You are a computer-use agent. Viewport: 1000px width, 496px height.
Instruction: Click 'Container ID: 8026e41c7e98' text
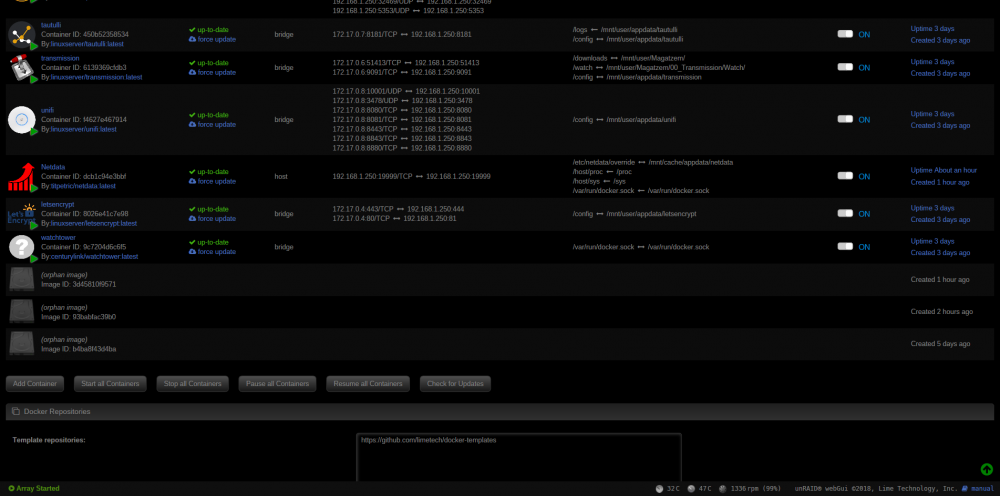tap(84, 214)
